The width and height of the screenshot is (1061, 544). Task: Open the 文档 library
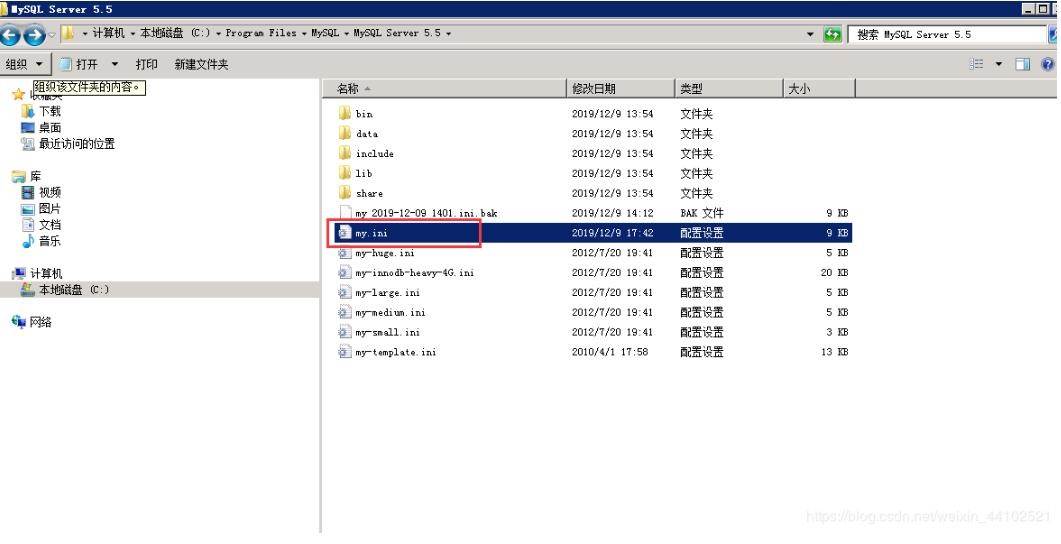pos(49,225)
